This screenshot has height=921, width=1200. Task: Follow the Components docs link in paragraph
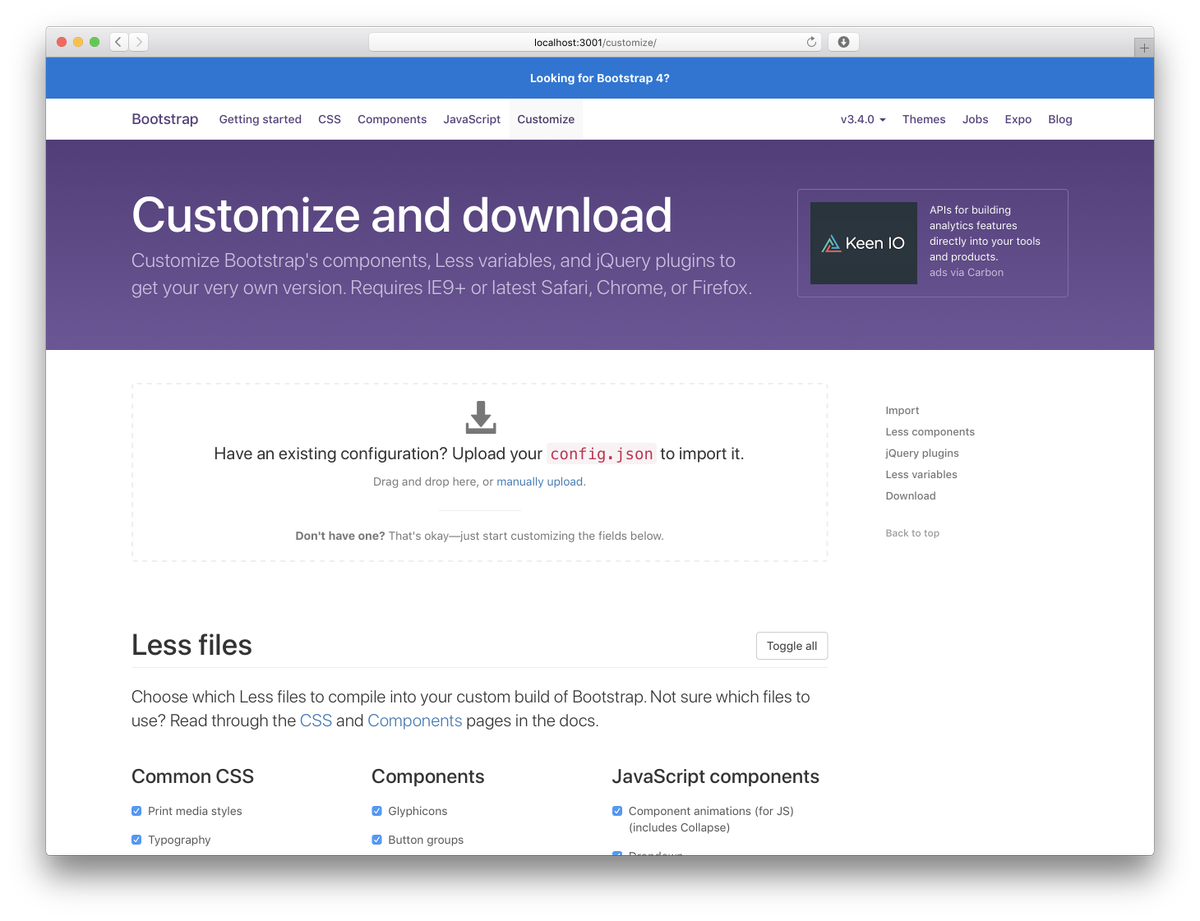coord(415,720)
